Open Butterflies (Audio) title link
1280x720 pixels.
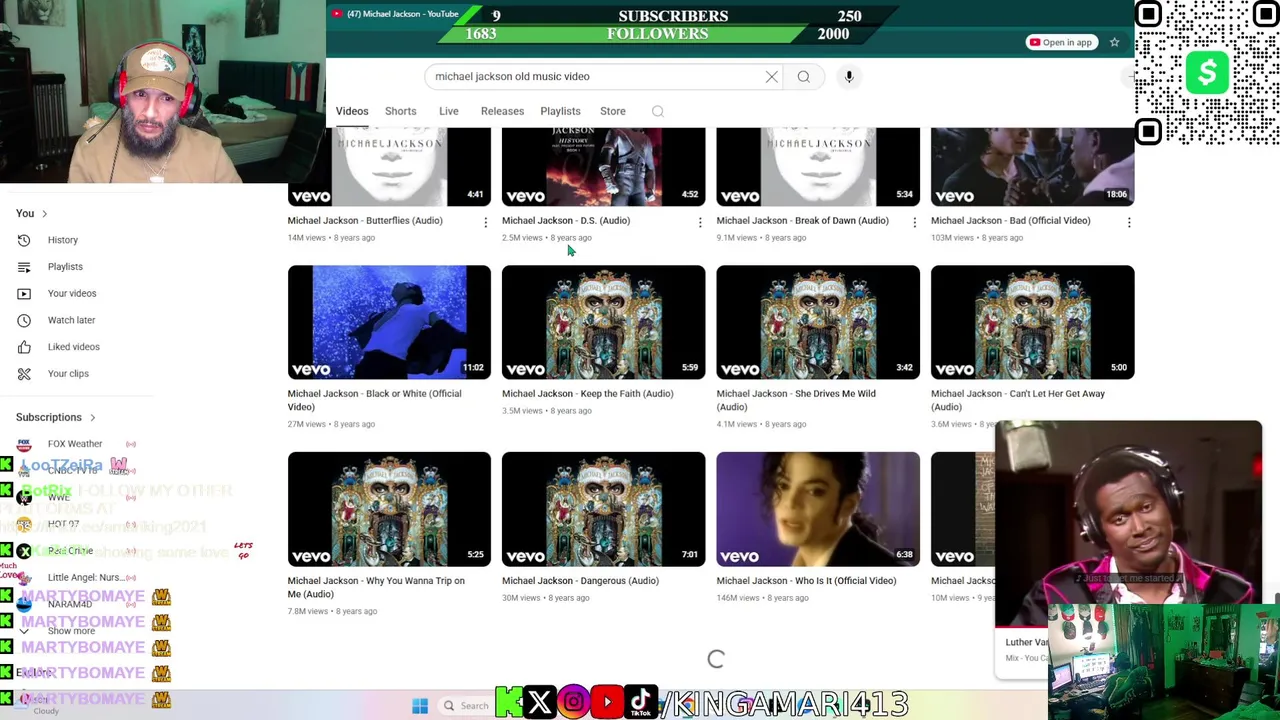pos(365,220)
